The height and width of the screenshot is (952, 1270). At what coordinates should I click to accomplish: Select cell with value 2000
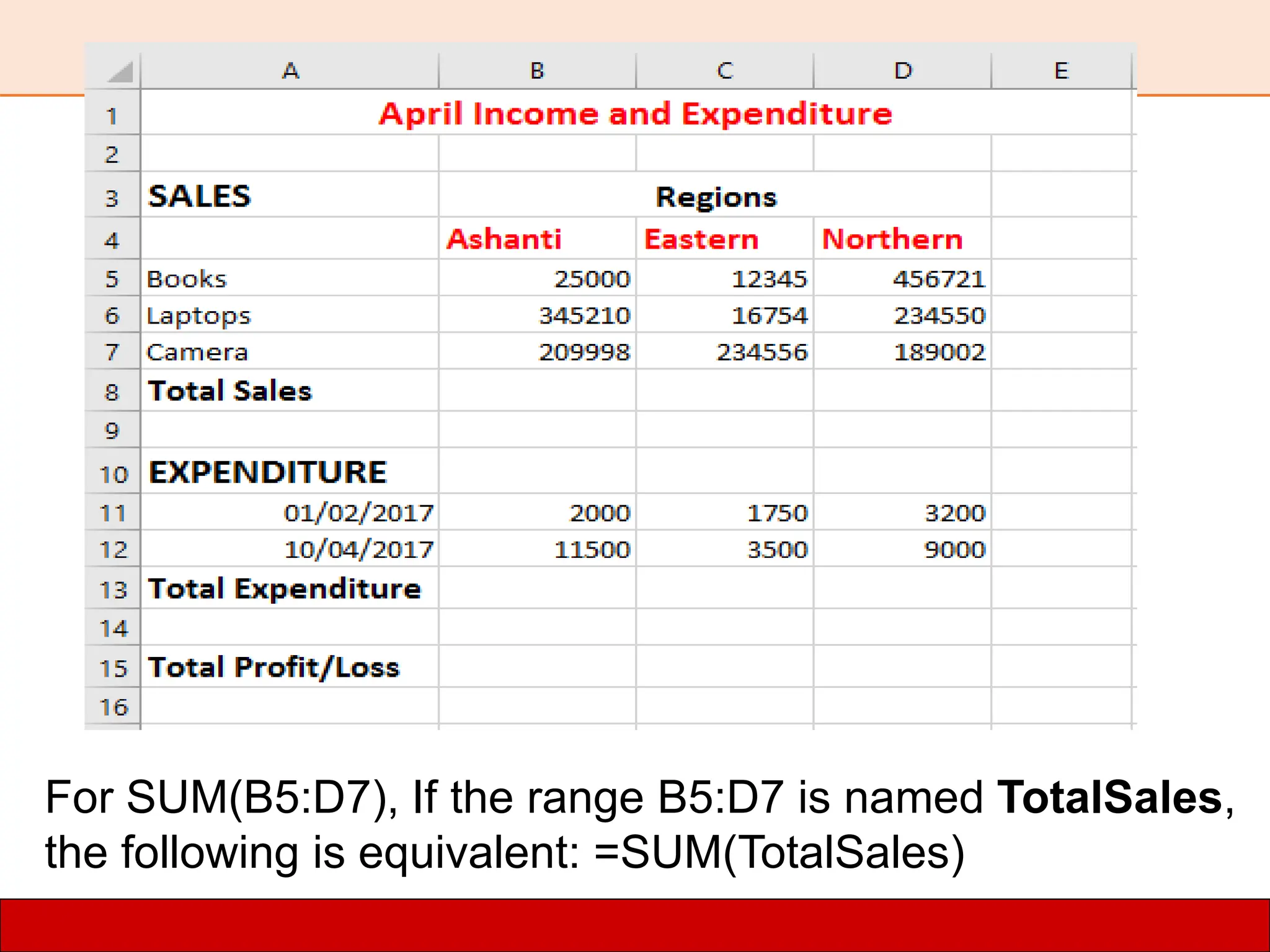click(537, 512)
